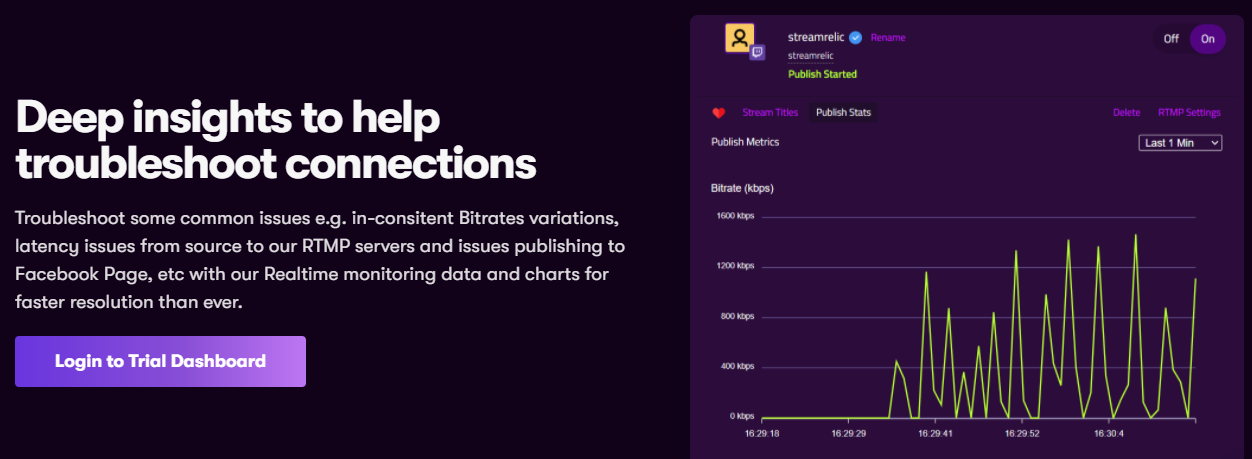1252x459 pixels.
Task: Click the red heart icon
Action: point(718,113)
